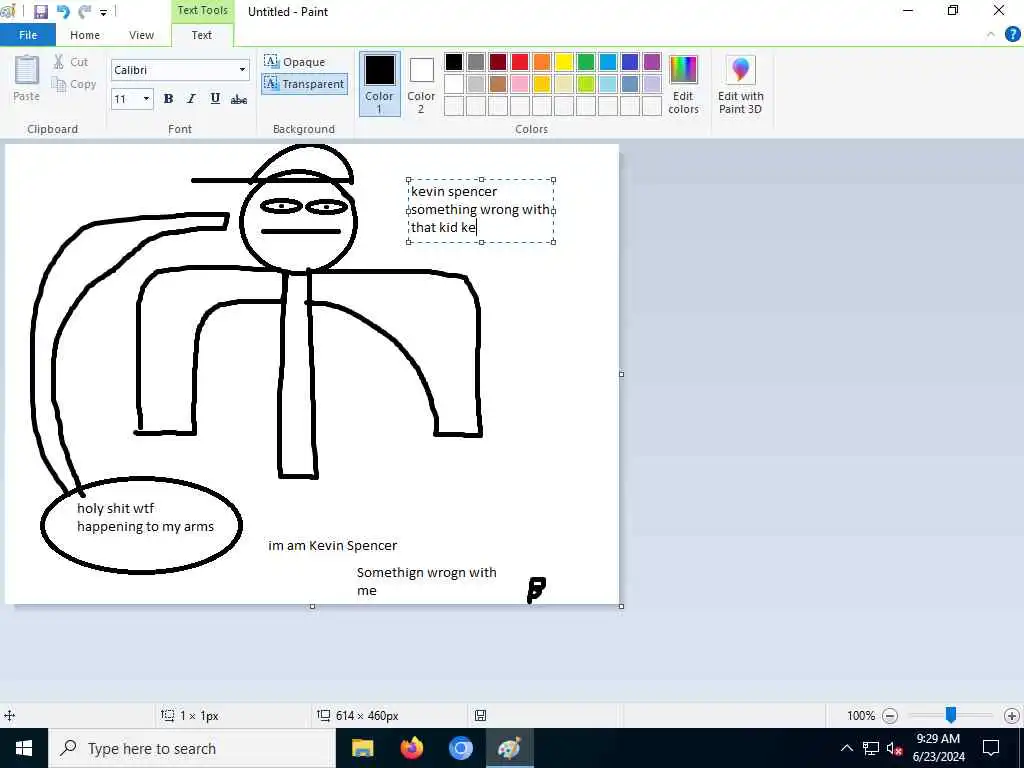The image size is (1024, 768).
Task: Open the network status tray icon
Action: pos(871,748)
